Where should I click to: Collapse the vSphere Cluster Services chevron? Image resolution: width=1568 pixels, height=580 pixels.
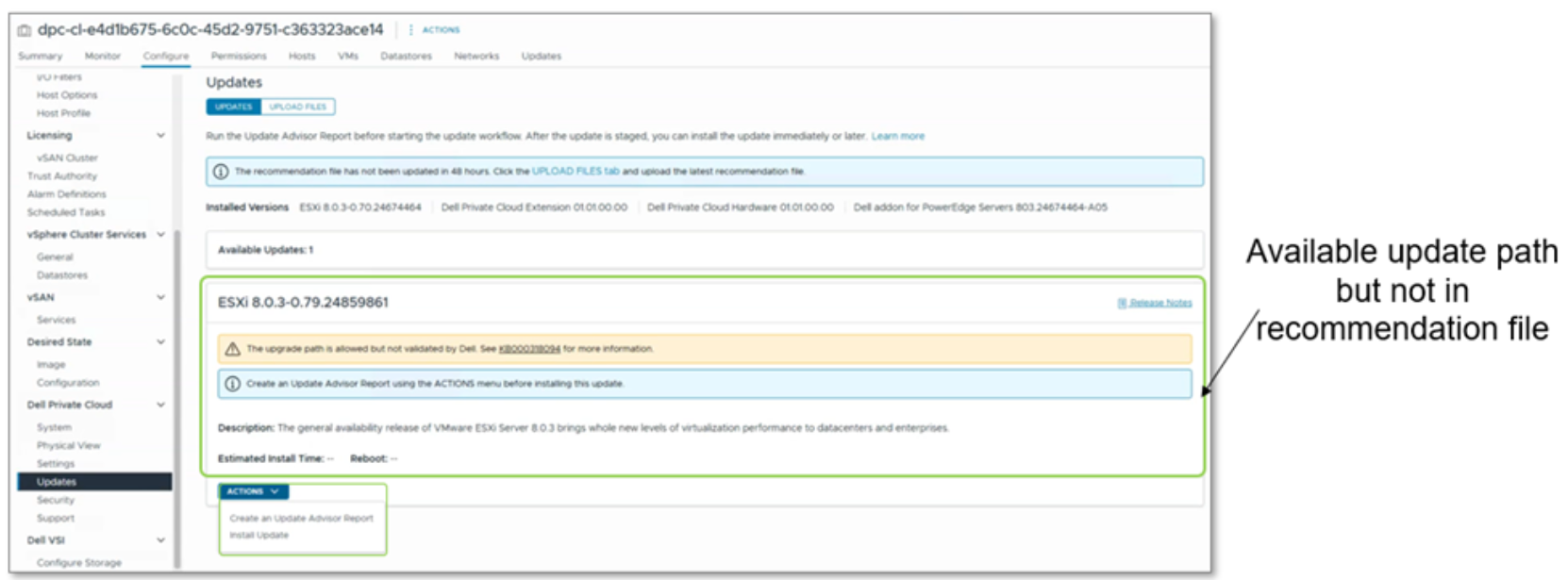(x=160, y=235)
